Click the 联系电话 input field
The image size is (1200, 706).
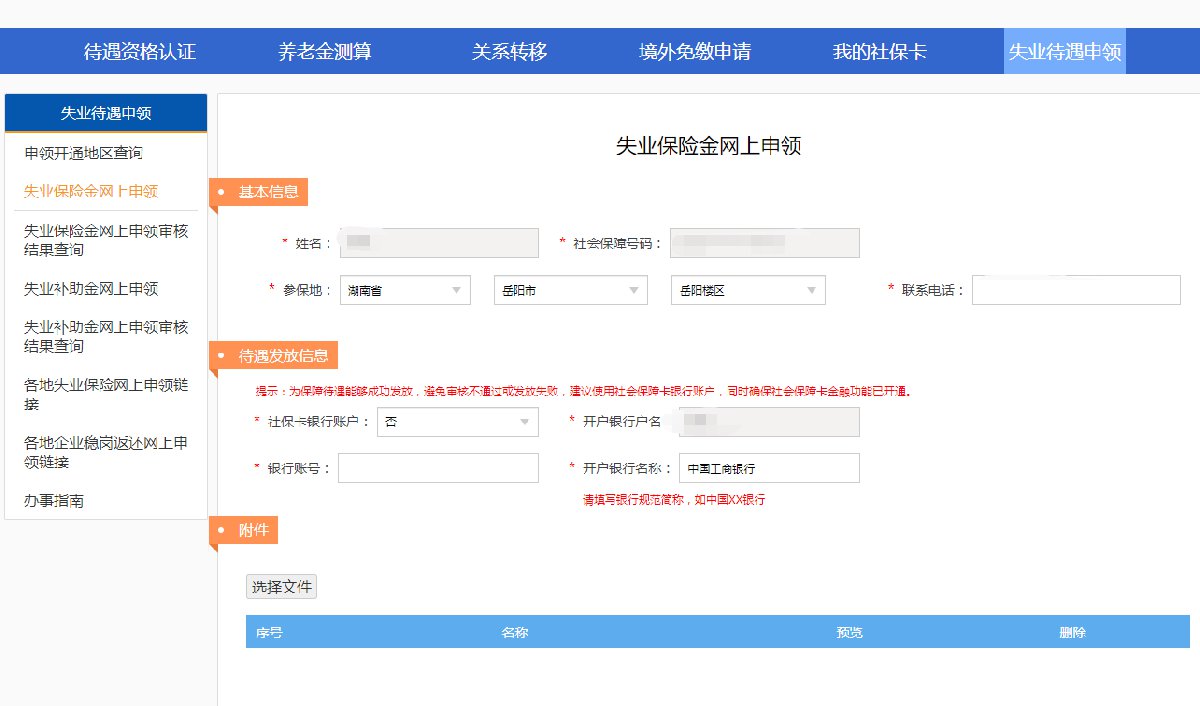[1076, 290]
